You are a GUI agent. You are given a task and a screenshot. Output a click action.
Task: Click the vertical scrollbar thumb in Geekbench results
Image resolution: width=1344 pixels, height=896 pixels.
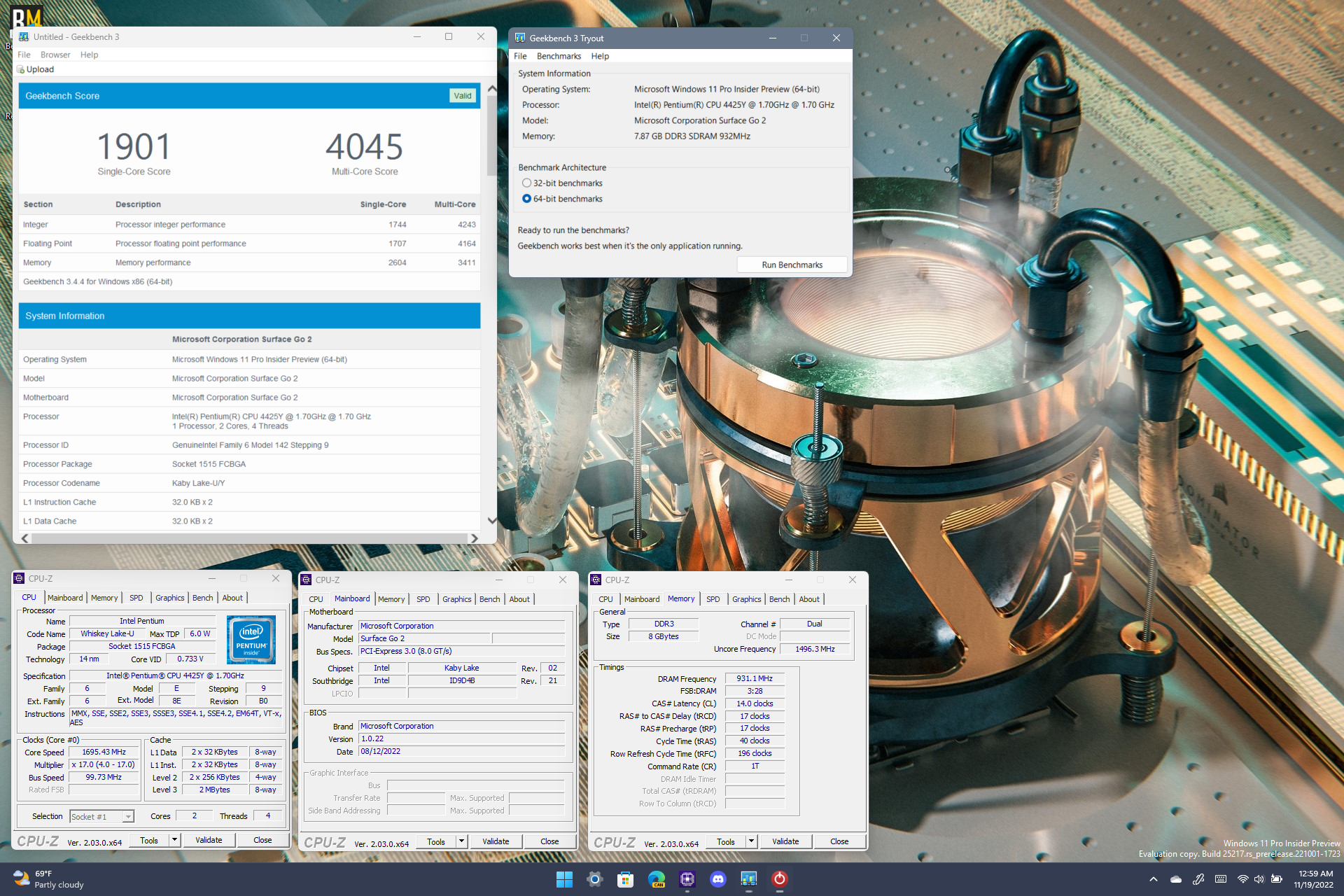click(491, 136)
